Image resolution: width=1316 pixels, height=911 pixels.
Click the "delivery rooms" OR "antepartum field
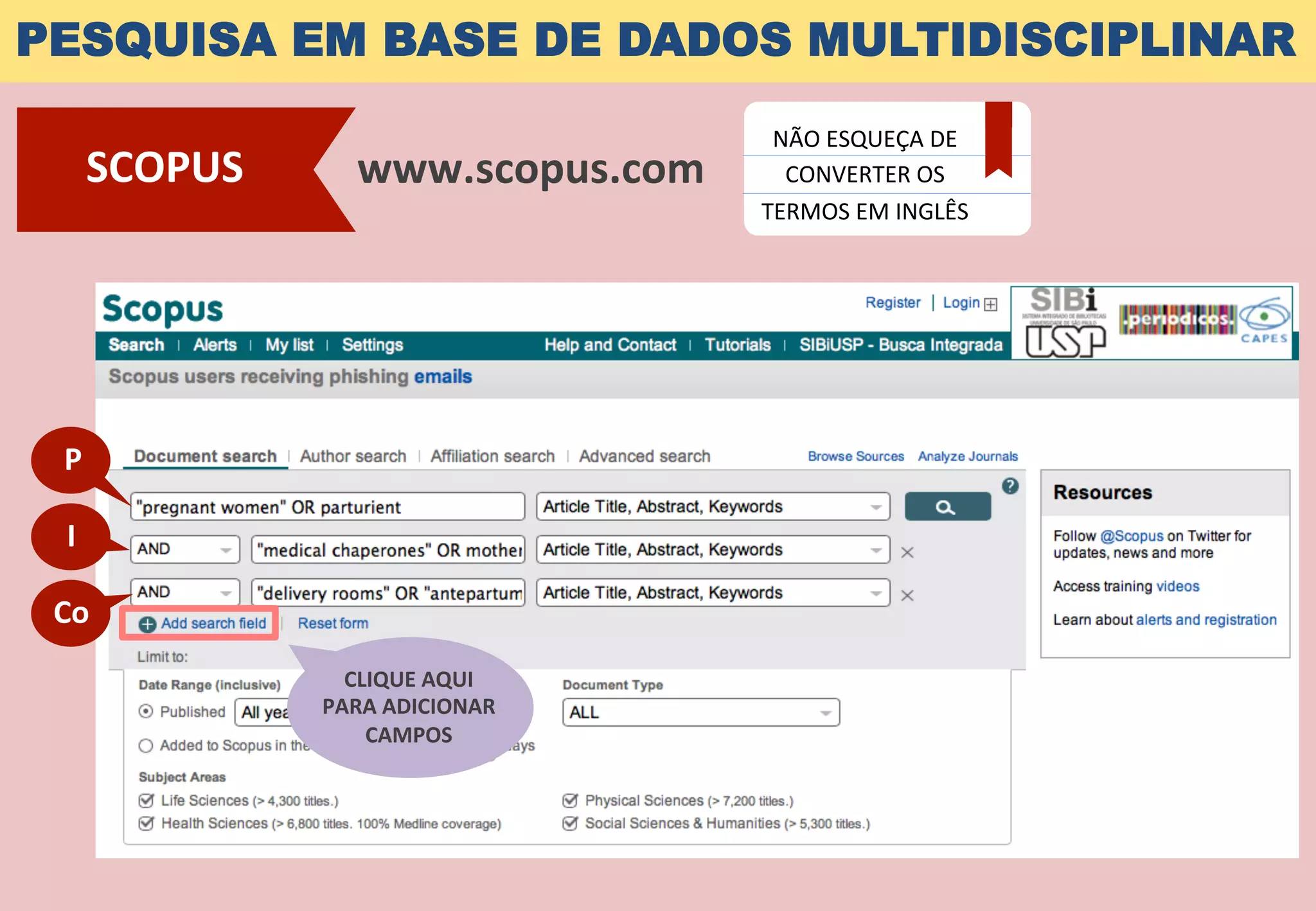(388, 593)
